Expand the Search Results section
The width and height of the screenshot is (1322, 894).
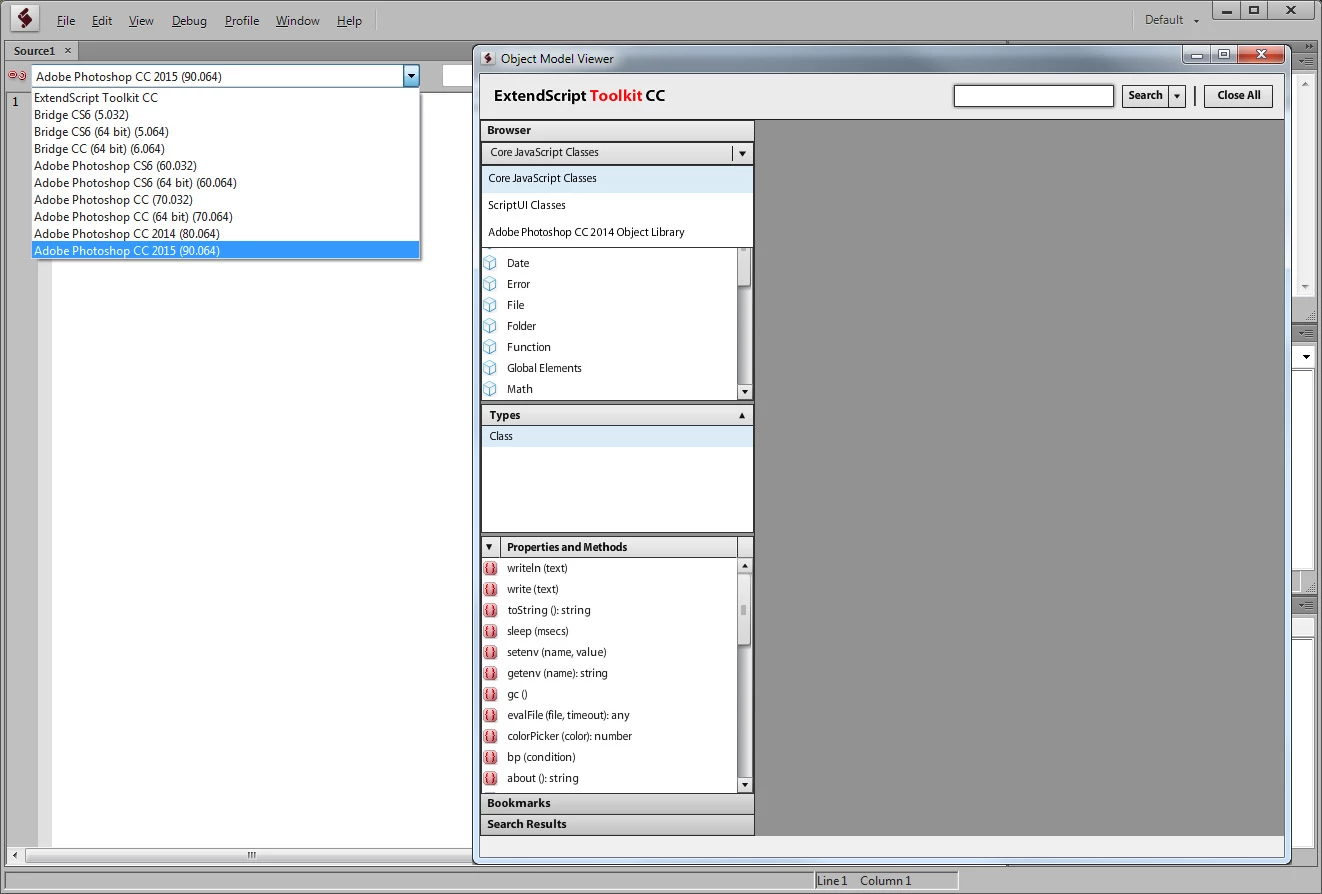click(617, 824)
